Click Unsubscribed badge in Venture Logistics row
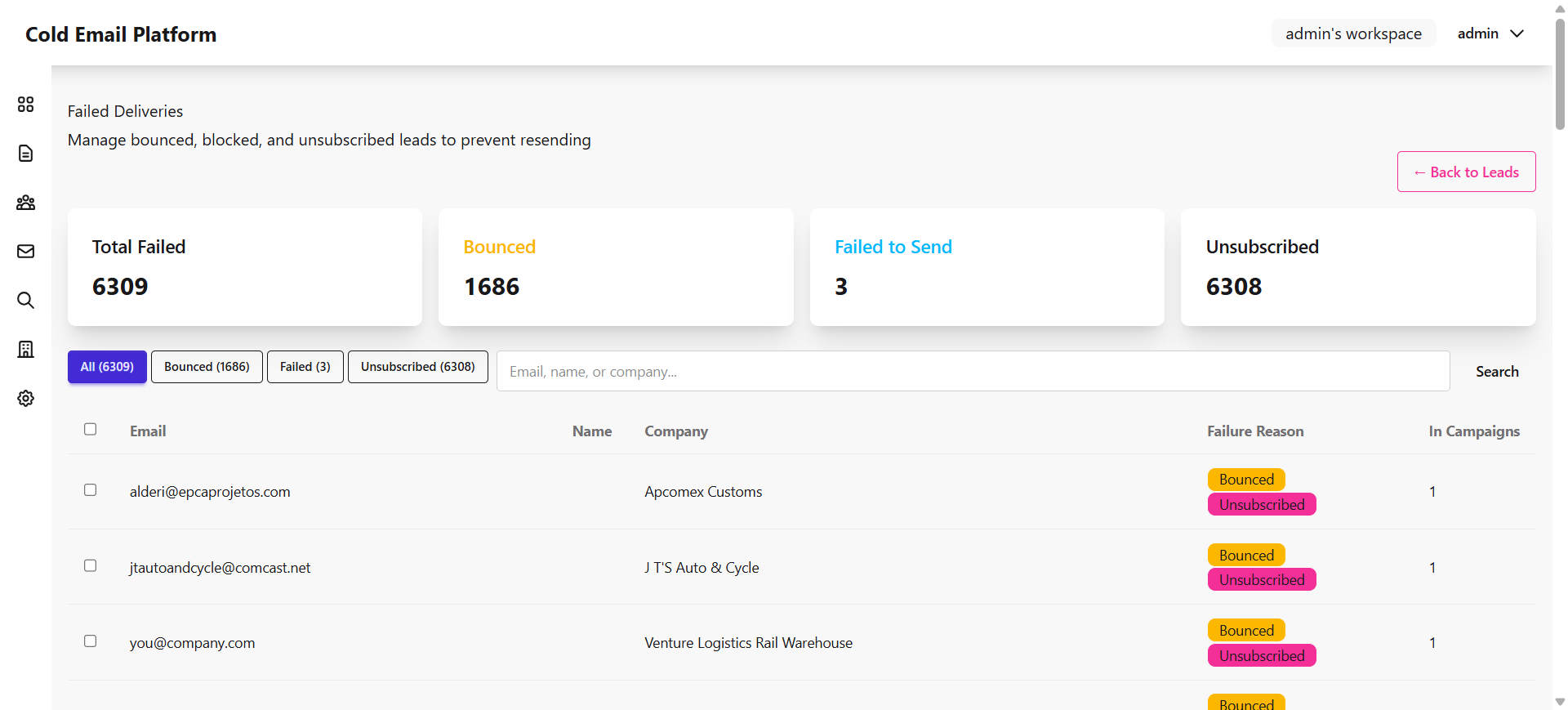 [x=1262, y=656]
